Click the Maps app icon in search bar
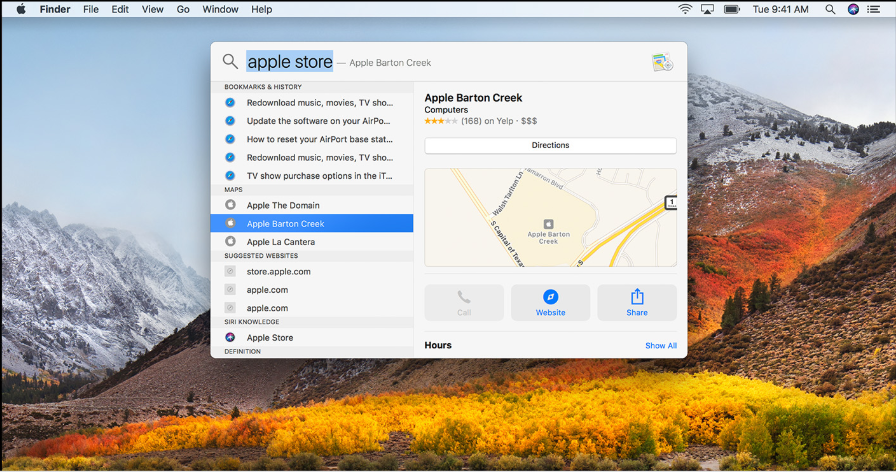896x472 pixels. 662,62
